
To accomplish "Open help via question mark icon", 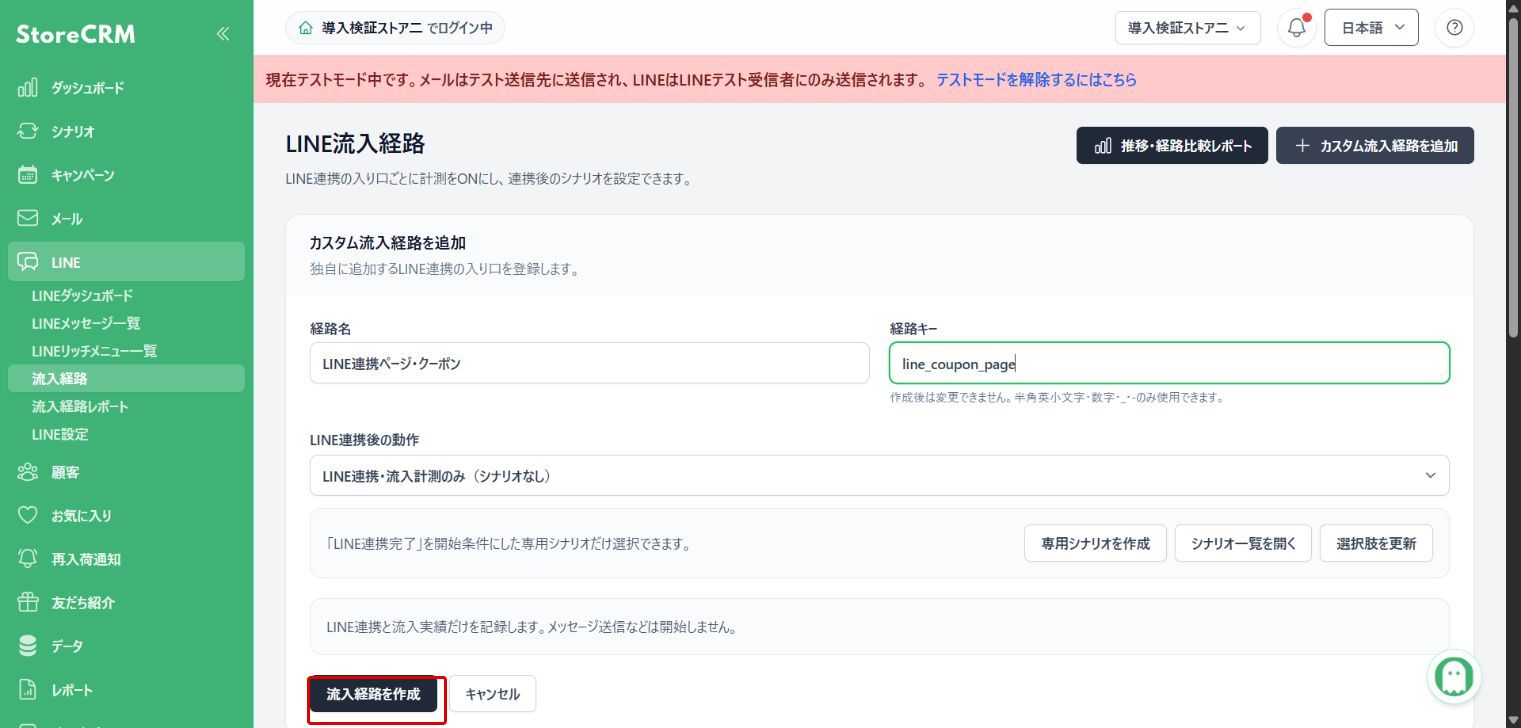I will tap(1454, 28).
